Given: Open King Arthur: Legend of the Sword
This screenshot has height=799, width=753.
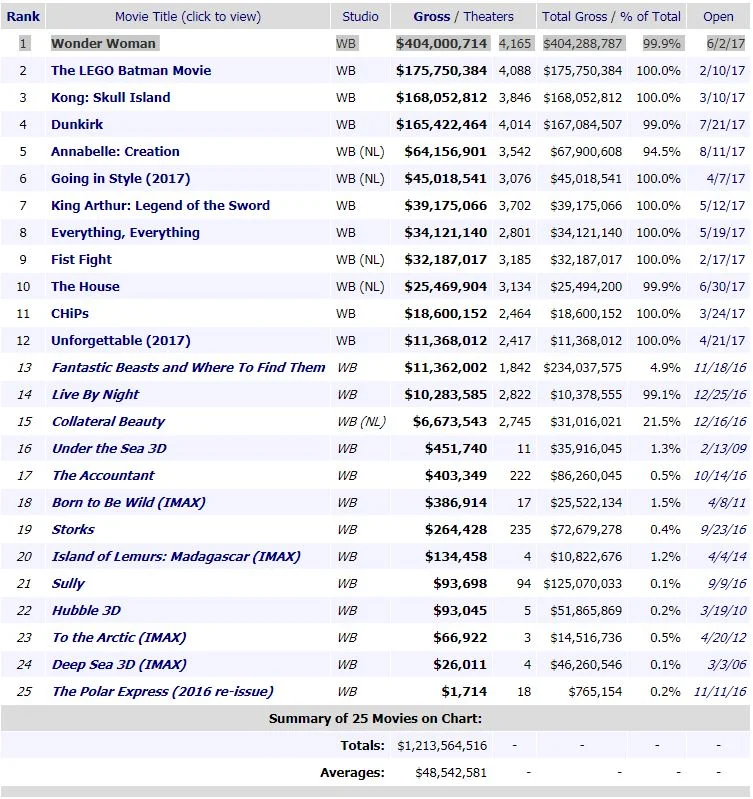Looking at the screenshot, I should tap(160, 205).
